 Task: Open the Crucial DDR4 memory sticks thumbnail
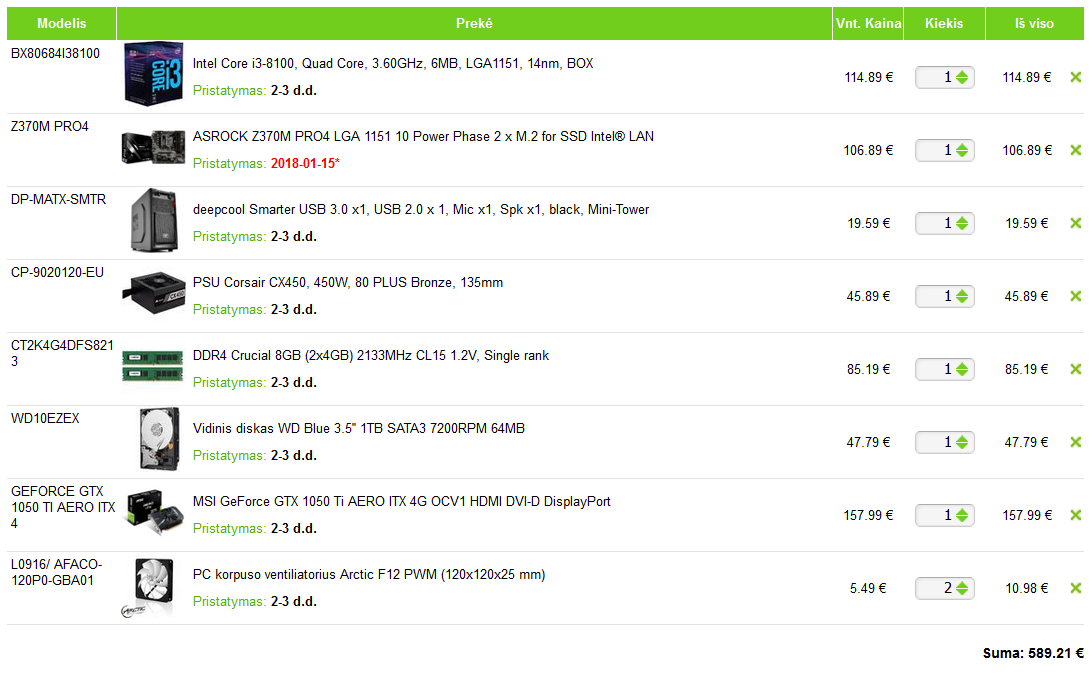[x=153, y=366]
